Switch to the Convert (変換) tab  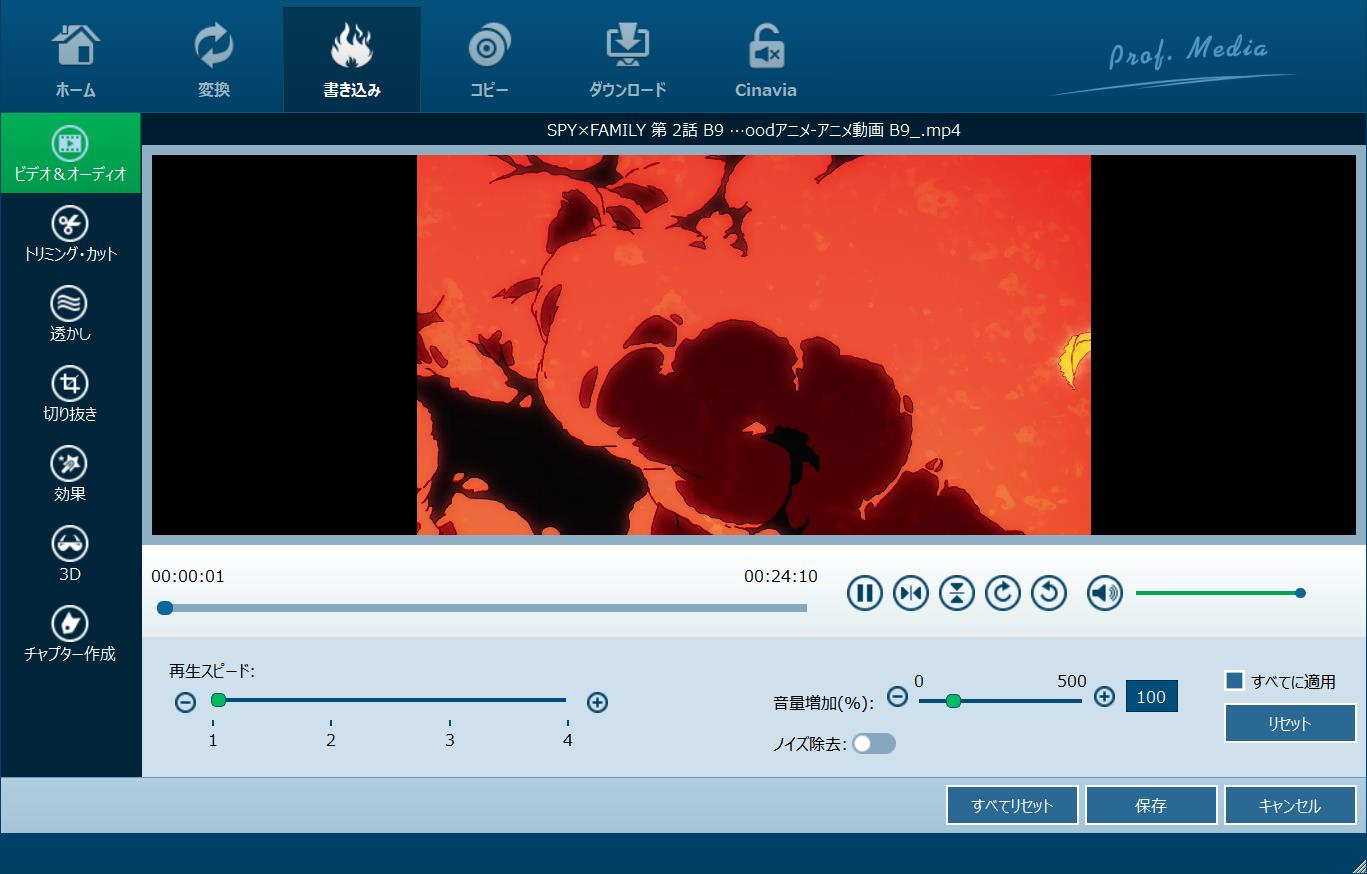(214, 60)
